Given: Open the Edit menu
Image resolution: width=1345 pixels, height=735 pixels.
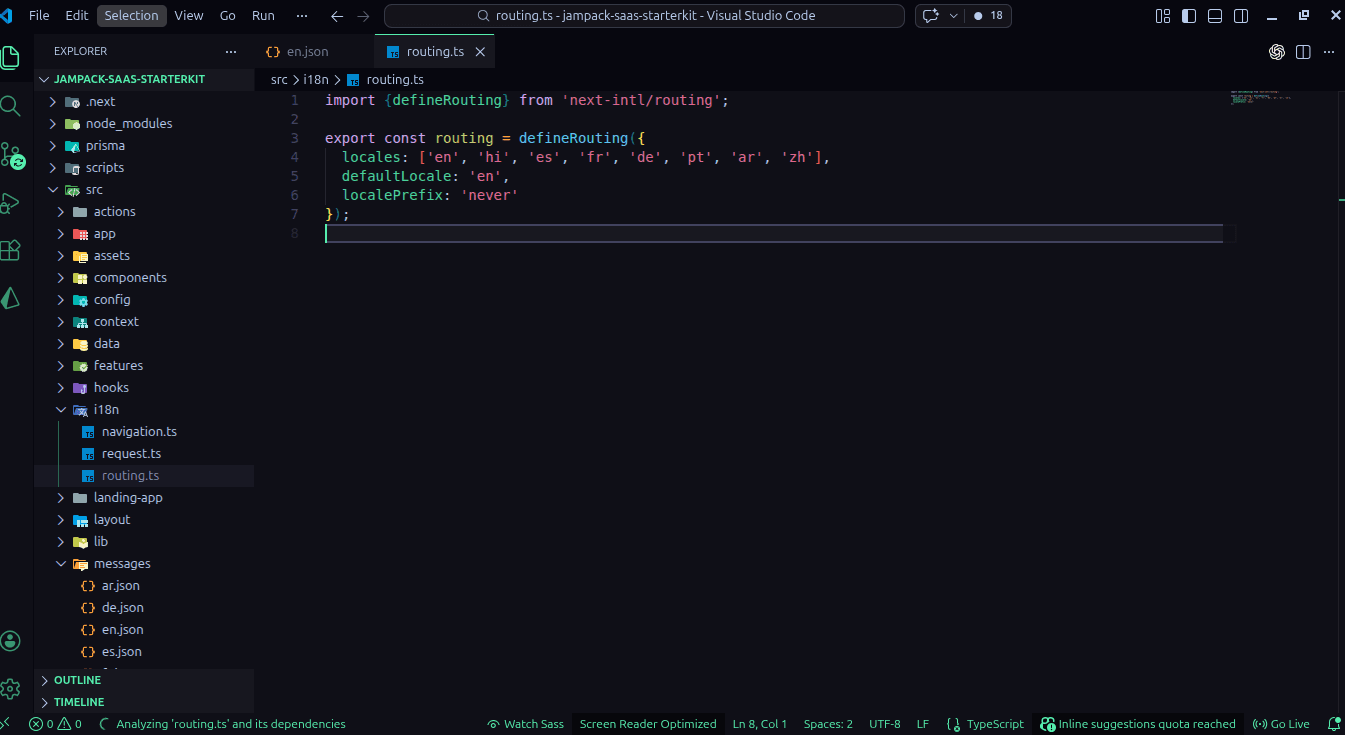Looking at the screenshot, I should (x=77, y=16).
